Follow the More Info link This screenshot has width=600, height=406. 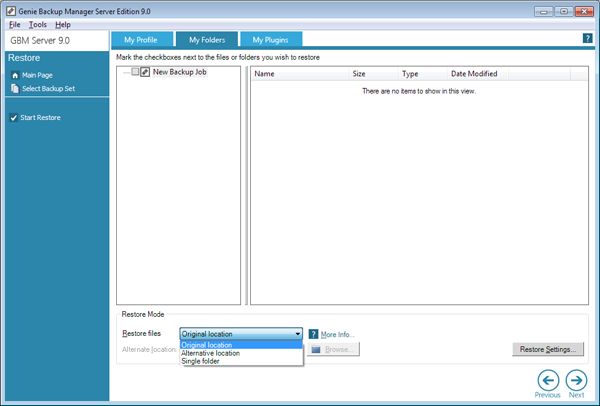[338, 334]
